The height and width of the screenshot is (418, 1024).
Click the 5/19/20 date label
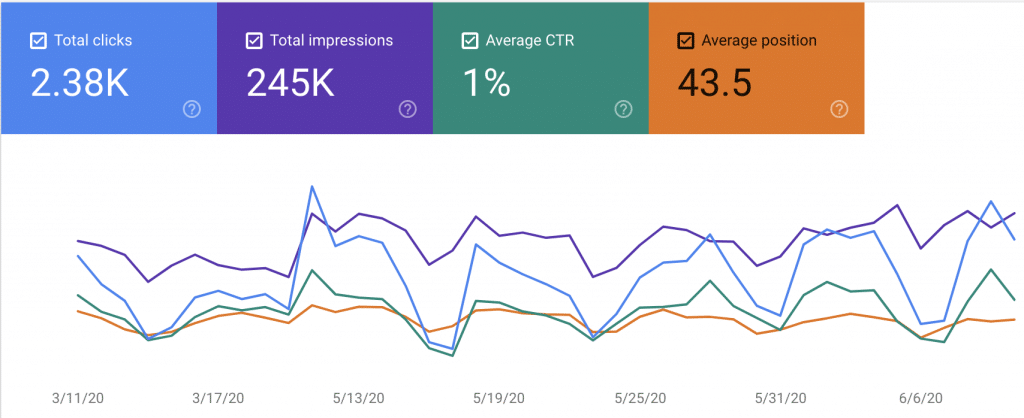click(x=498, y=398)
